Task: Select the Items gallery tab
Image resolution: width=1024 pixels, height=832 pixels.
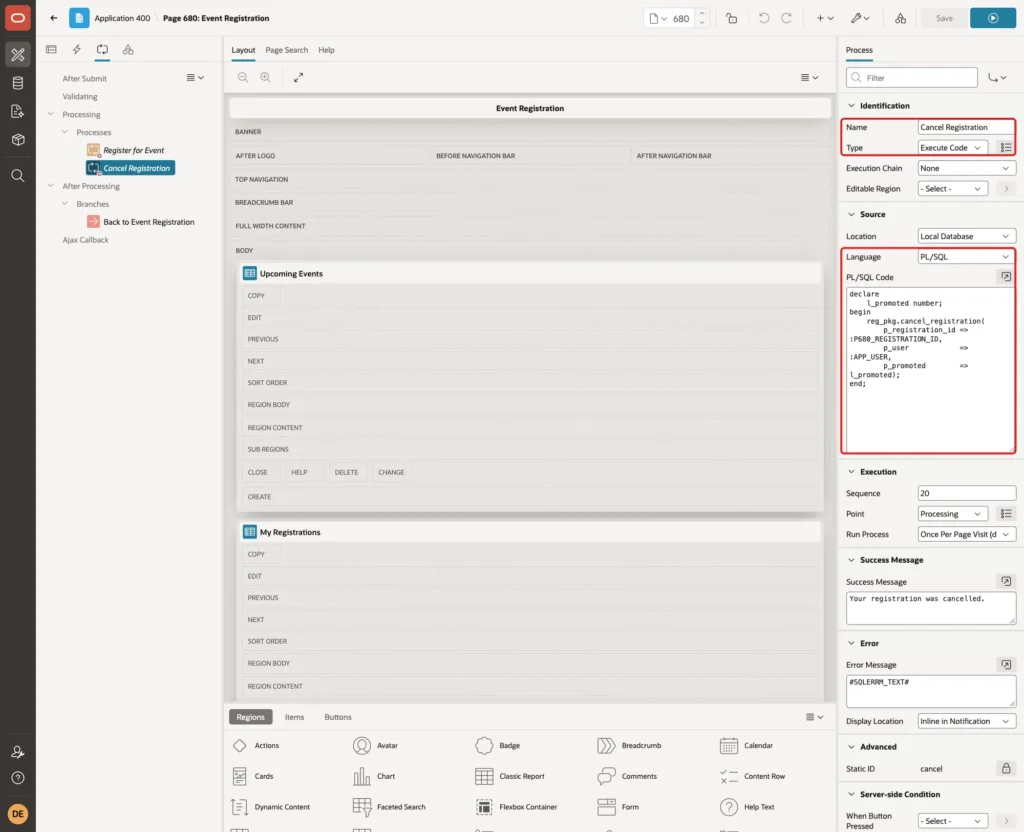Action: pyautogui.click(x=295, y=716)
